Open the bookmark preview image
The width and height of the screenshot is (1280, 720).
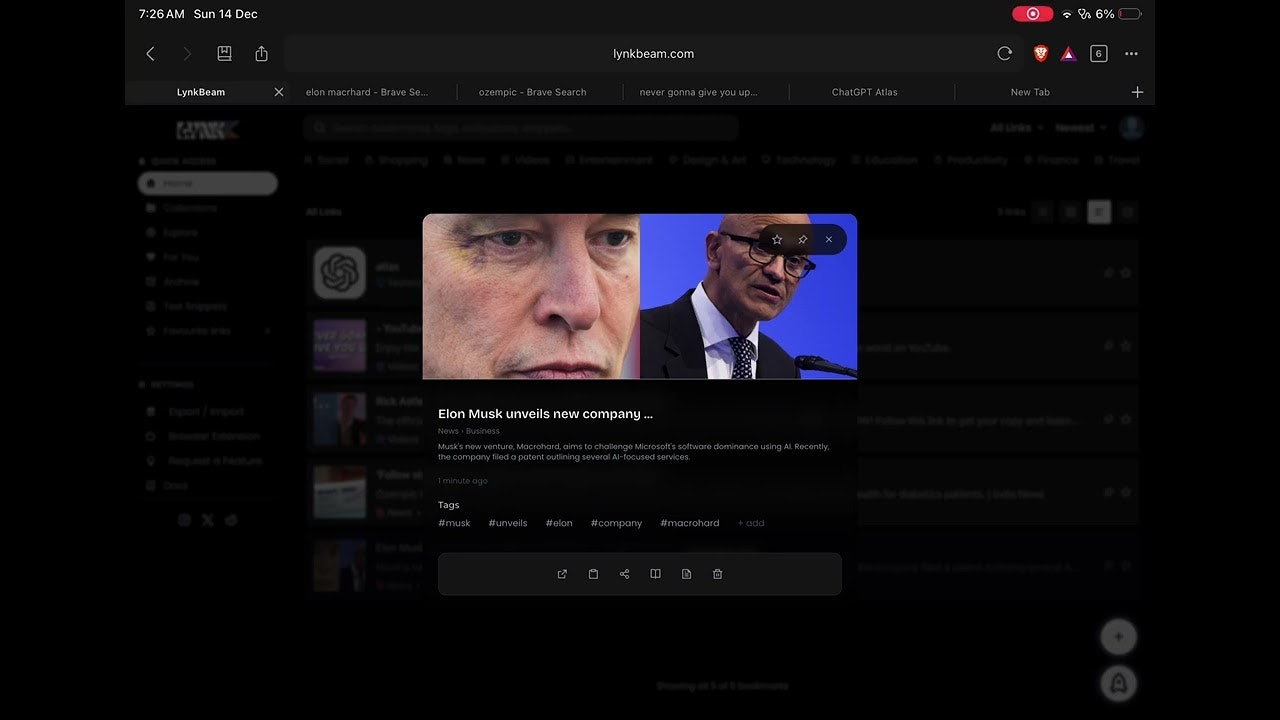[640, 296]
